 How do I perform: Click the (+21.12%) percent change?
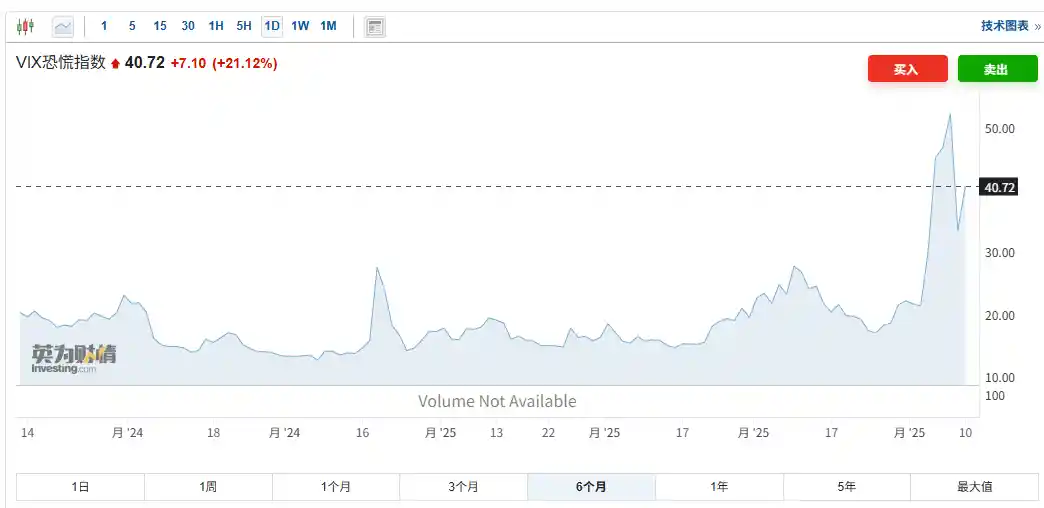point(244,63)
